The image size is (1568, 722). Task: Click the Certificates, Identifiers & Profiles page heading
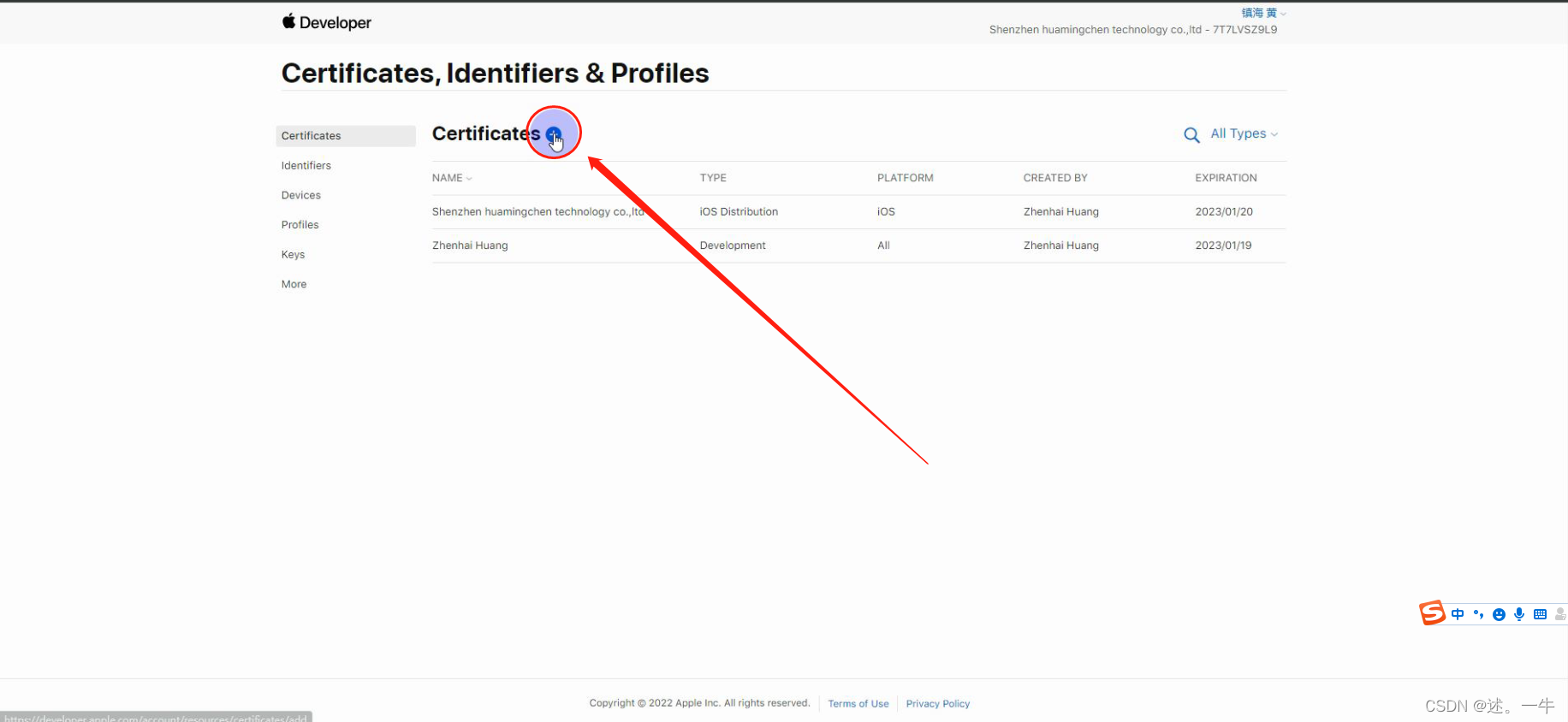click(495, 74)
